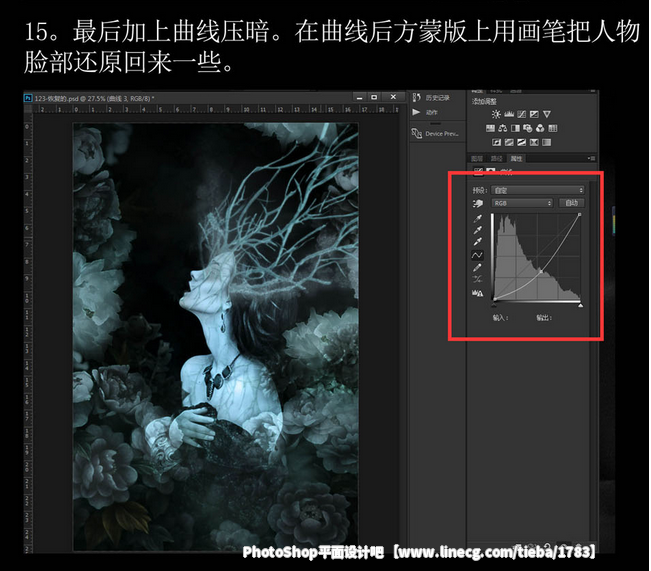Screen dimensions: 651x571
Task: Add a Curves adjustment layer
Action: coord(521,114)
